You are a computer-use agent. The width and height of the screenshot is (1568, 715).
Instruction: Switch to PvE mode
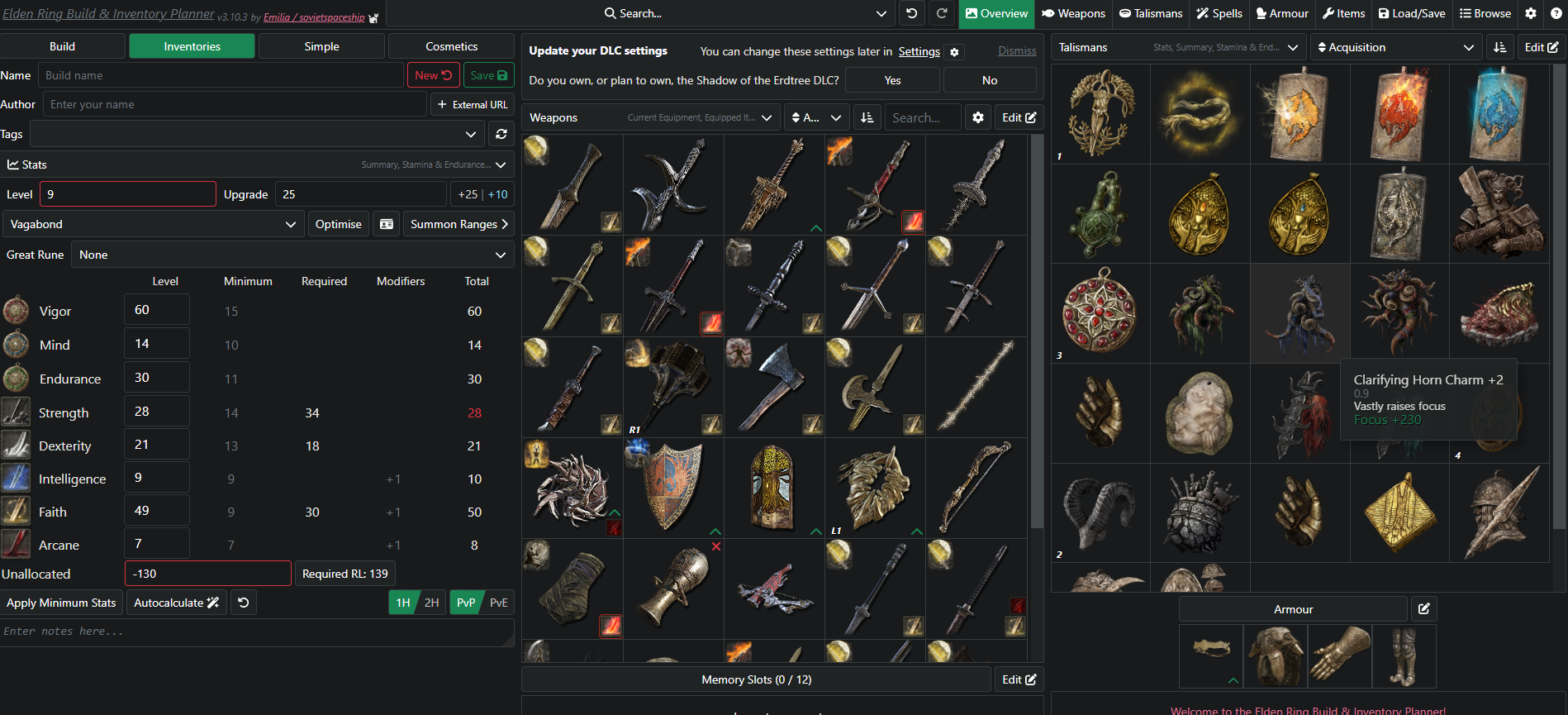(x=498, y=603)
